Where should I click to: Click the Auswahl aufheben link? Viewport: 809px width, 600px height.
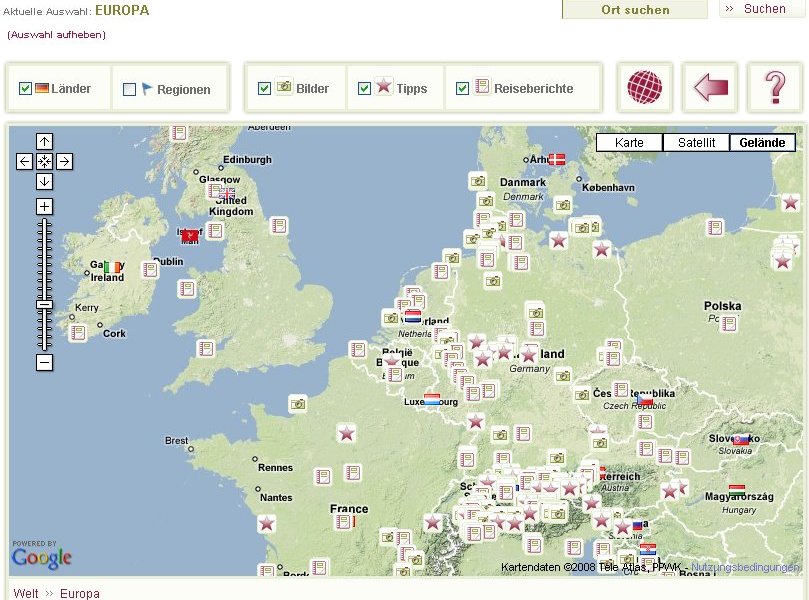[56, 35]
